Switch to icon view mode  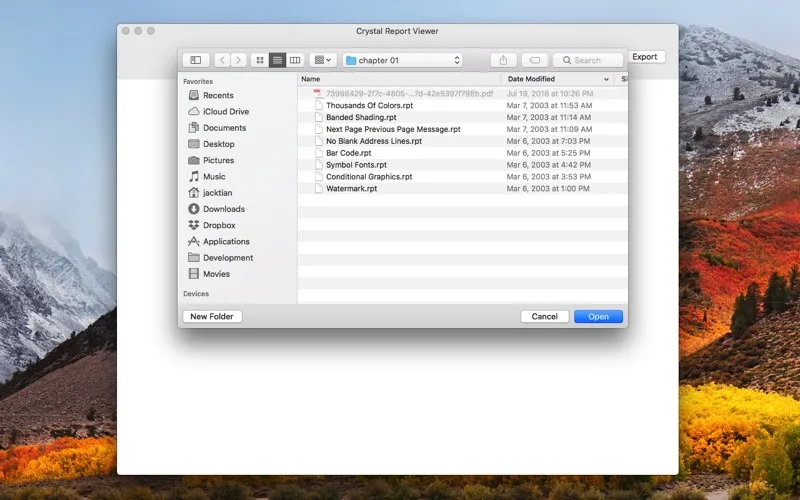(260, 60)
